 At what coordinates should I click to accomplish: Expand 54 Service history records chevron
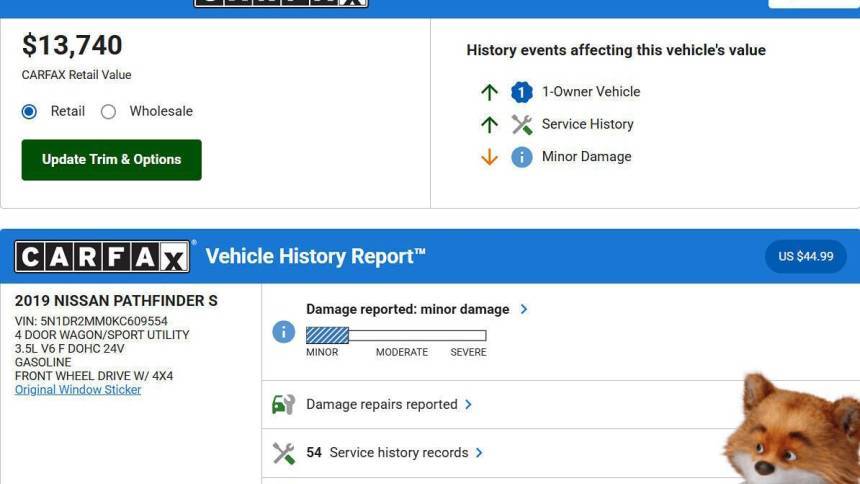coord(479,453)
